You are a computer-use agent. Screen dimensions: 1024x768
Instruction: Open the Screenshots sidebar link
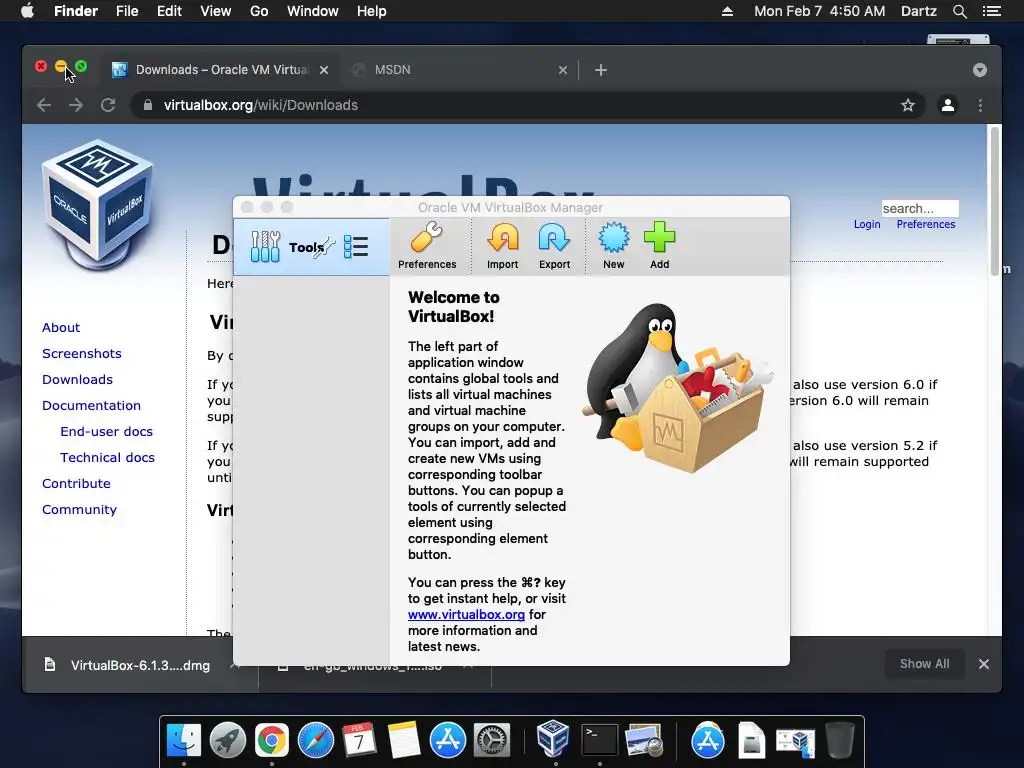point(82,353)
